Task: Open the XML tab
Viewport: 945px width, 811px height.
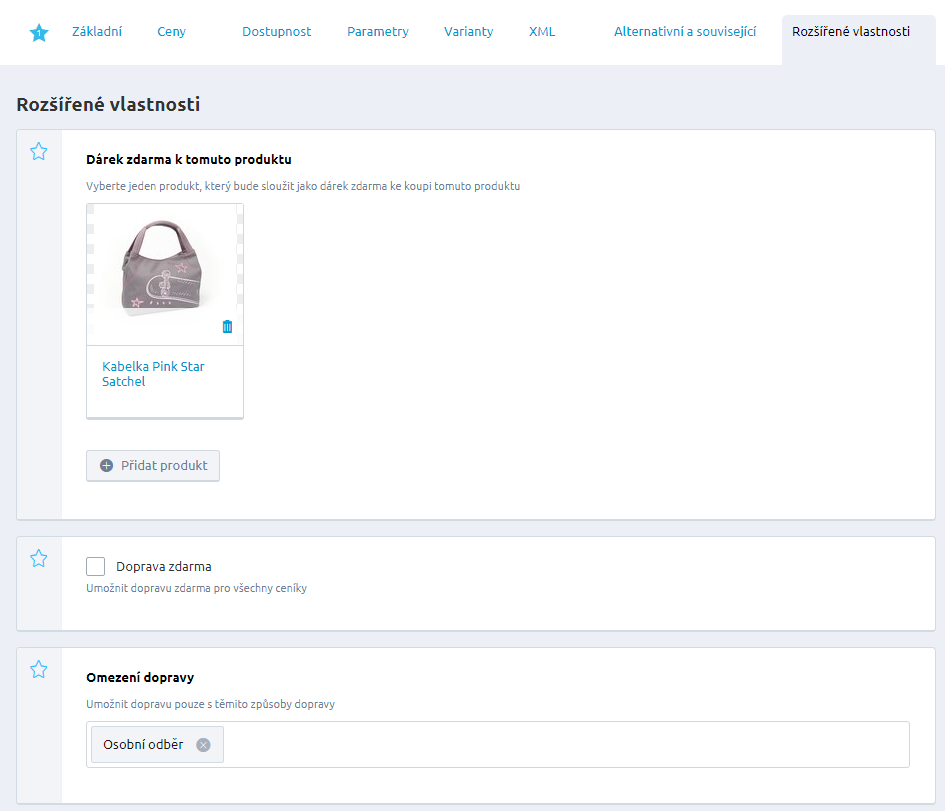Action: (542, 31)
